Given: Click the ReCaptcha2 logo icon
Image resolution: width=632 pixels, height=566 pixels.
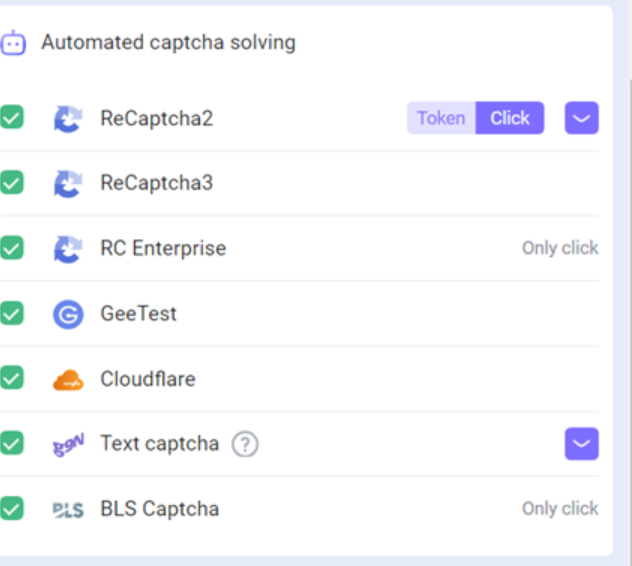Looking at the screenshot, I should pos(68,119).
